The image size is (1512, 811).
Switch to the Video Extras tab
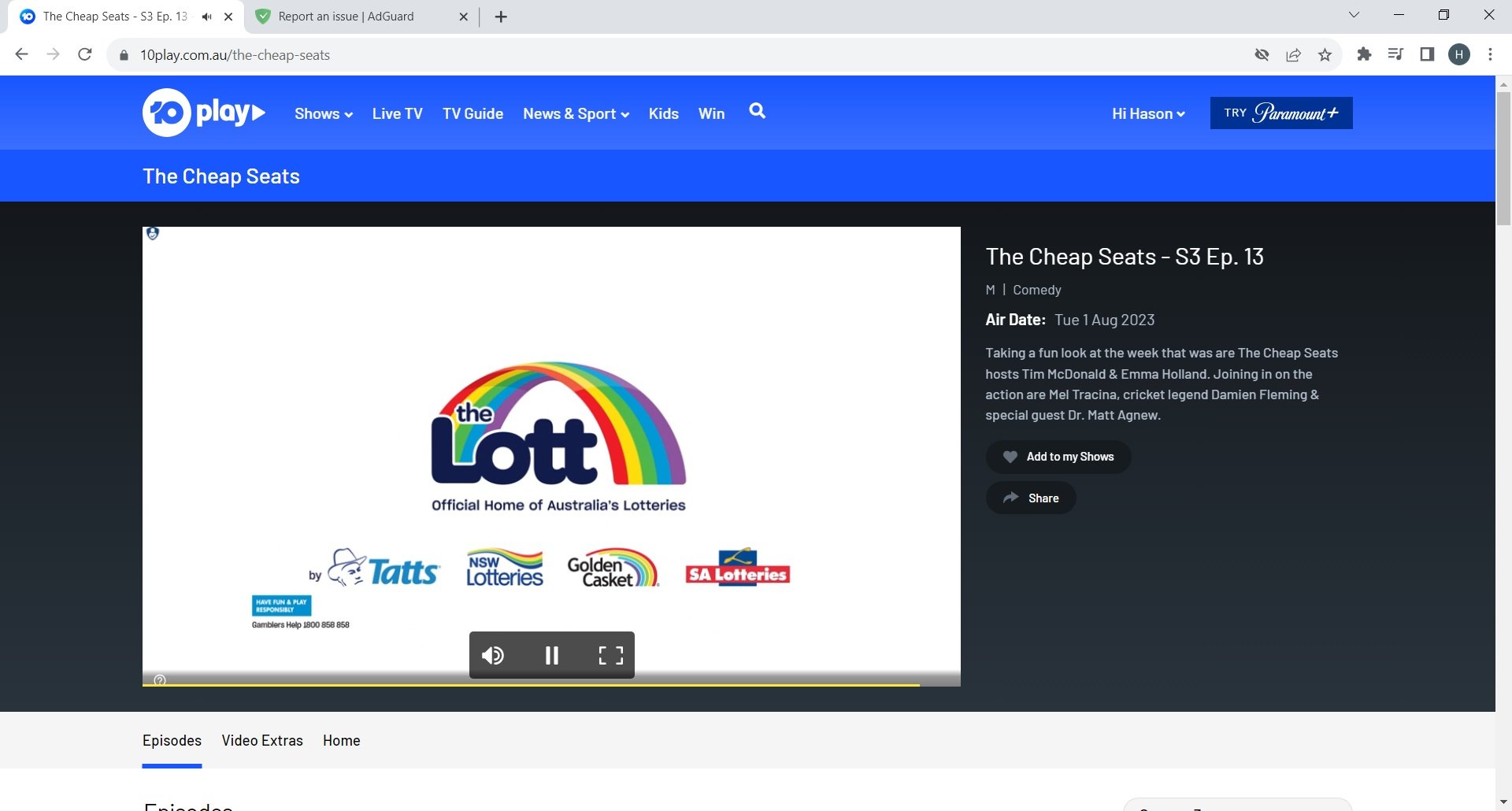click(x=262, y=740)
